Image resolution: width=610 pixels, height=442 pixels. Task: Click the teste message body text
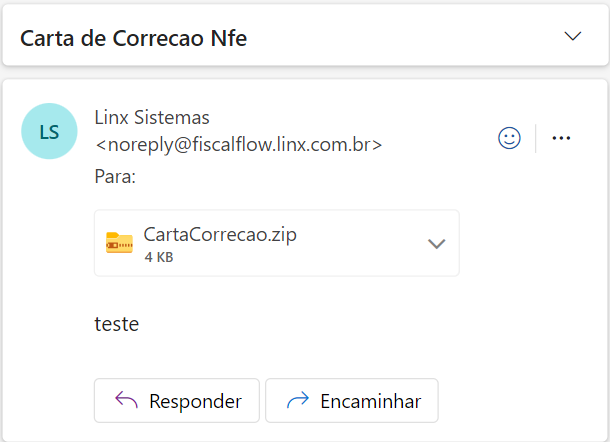(117, 324)
